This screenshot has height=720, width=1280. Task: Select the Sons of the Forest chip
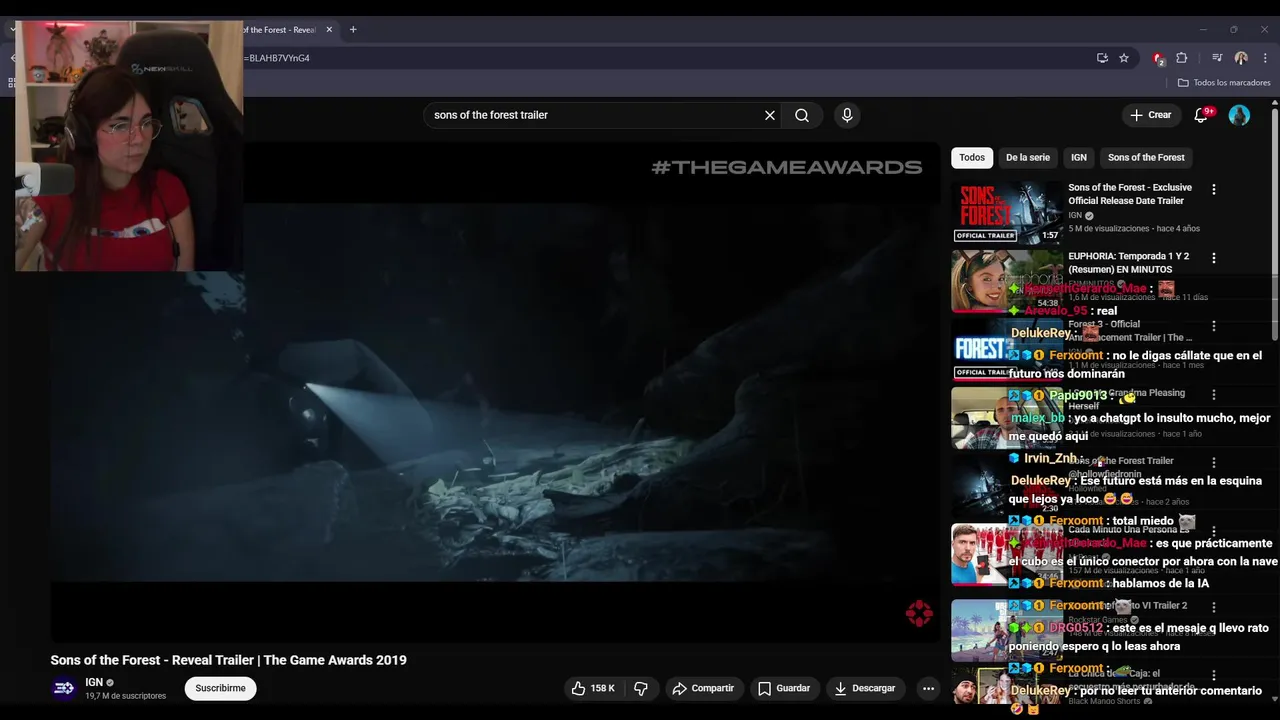click(1146, 157)
